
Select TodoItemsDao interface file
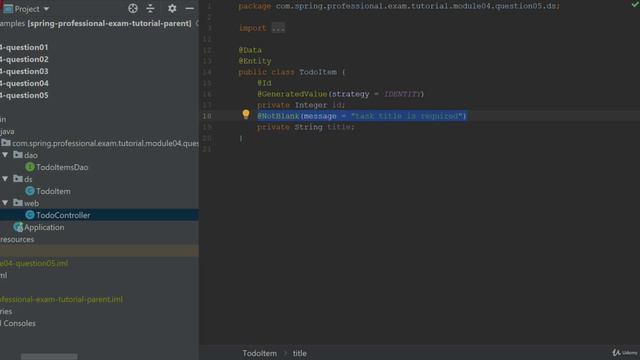[x=62, y=167]
